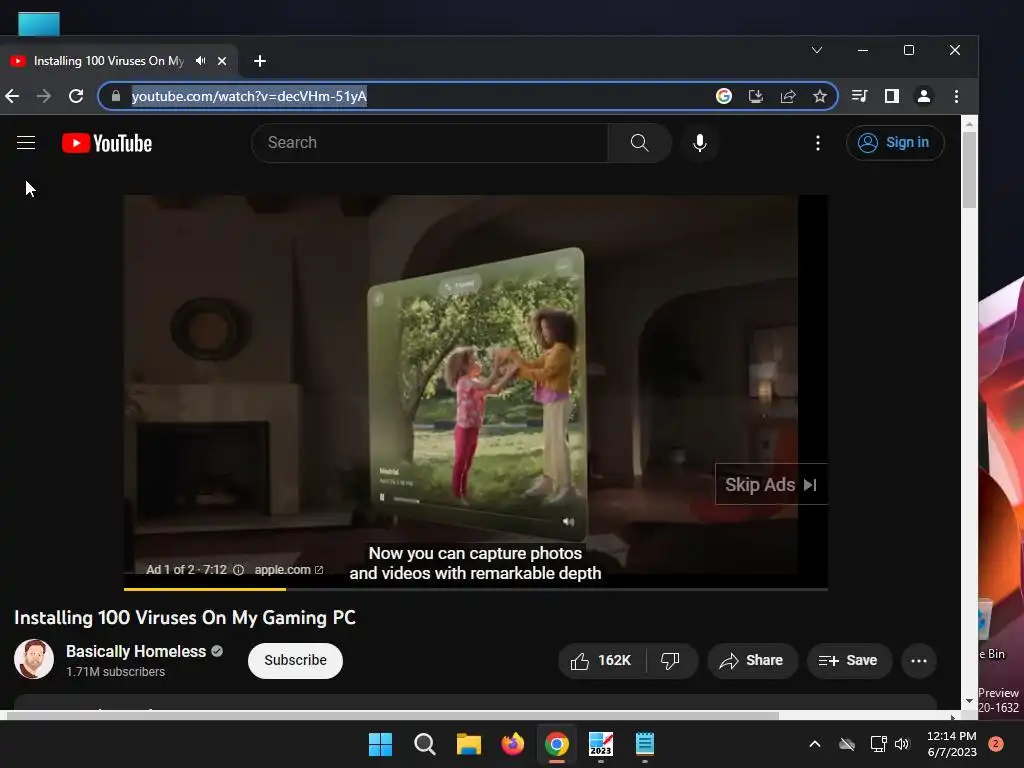
Task: Focus the YouTube Search input field
Action: pyautogui.click(x=430, y=142)
